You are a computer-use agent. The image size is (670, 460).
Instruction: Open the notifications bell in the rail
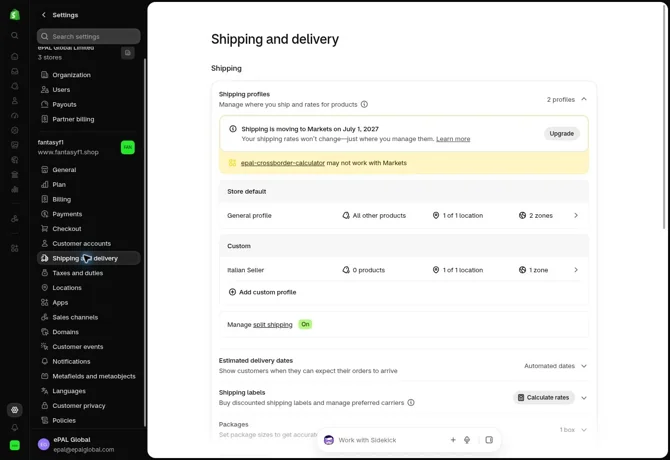click(15, 428)
